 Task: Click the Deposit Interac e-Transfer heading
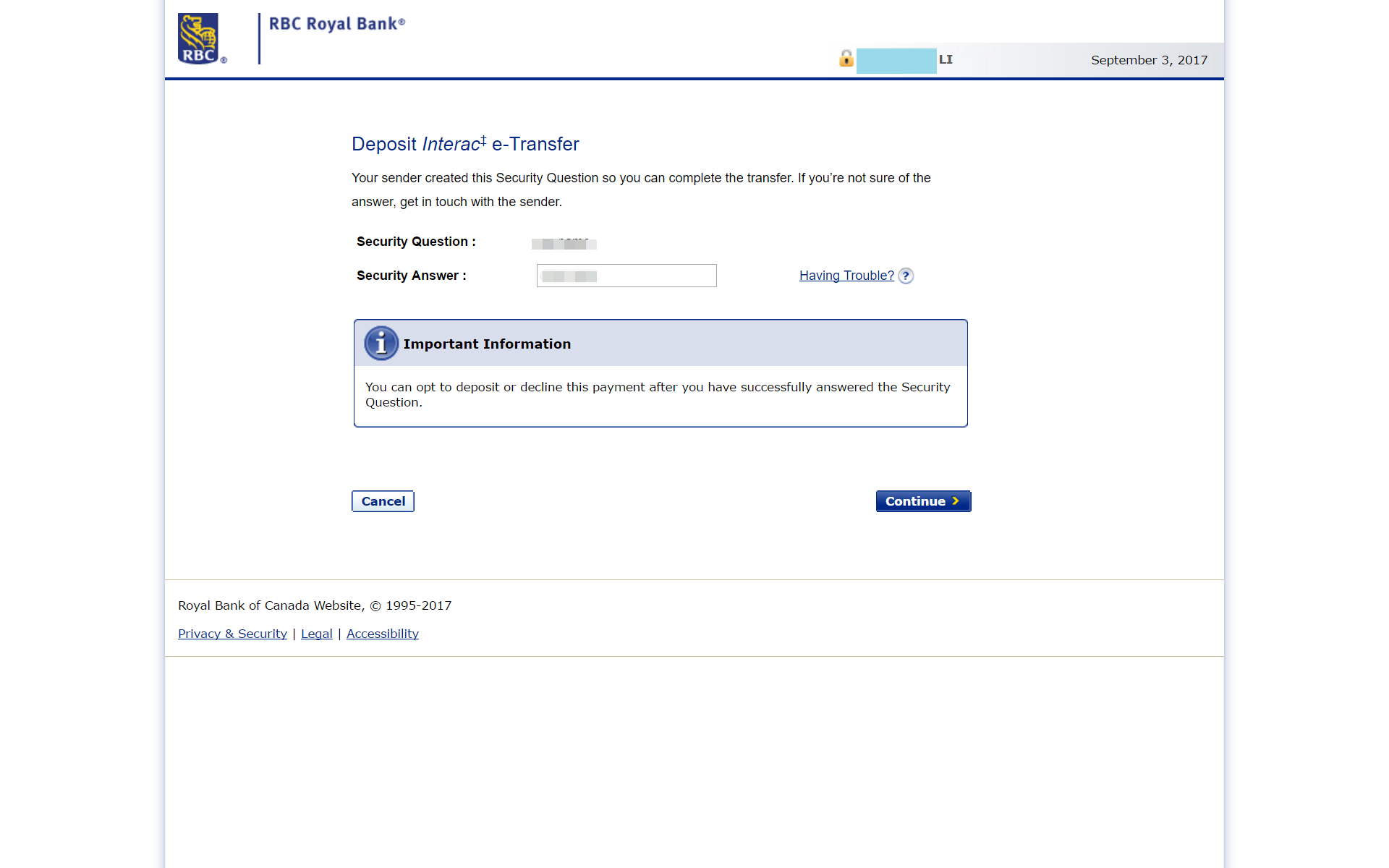pos(465,144)
